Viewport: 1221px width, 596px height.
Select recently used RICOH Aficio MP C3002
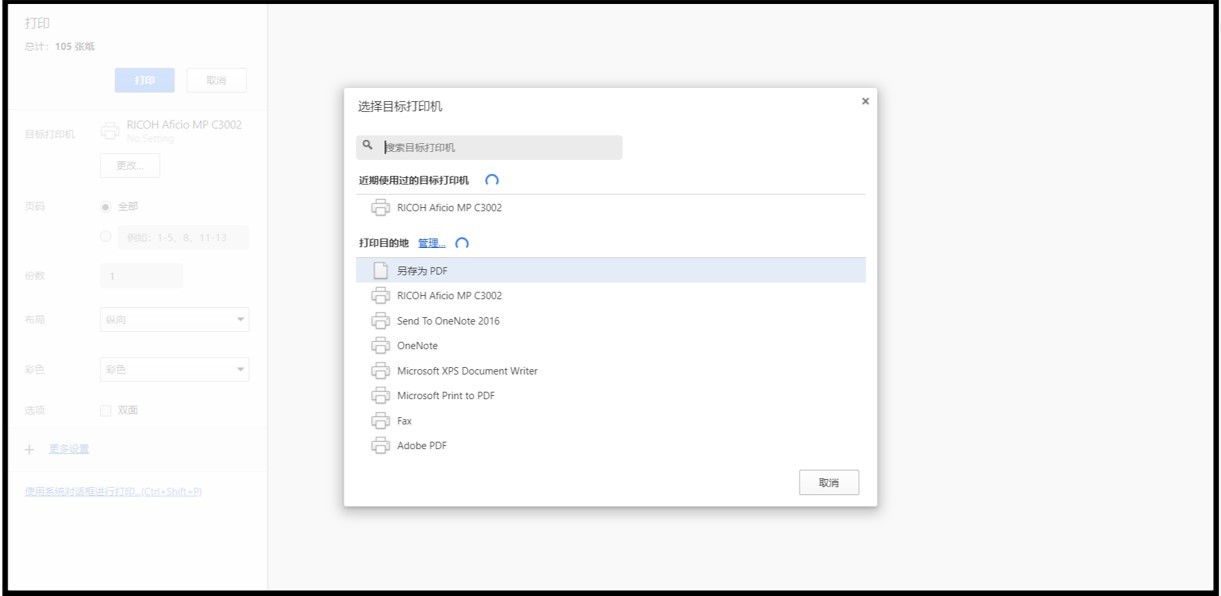pyautogui.click(x=611, y=208)
